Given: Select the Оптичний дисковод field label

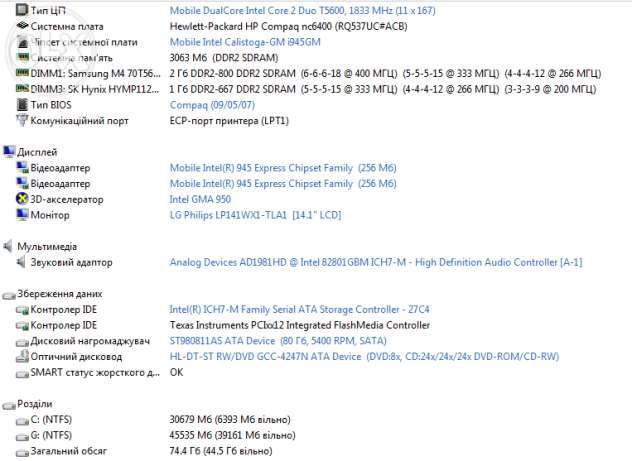Looking at the screenshot, I should tap(76, 357).
